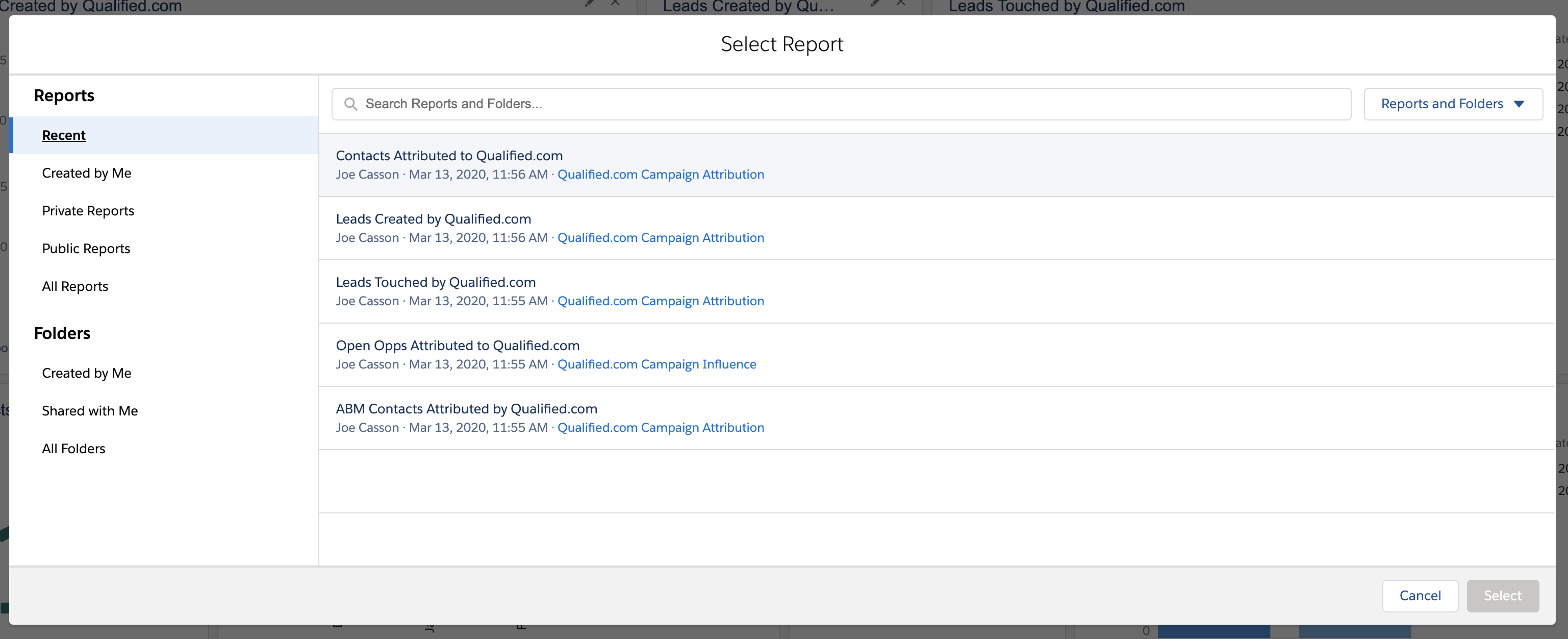Viewport: 1568px width, 639px height.
Task: Open Campaign Attribution folder link in Leads Touched row
Action: coord(661,301)
